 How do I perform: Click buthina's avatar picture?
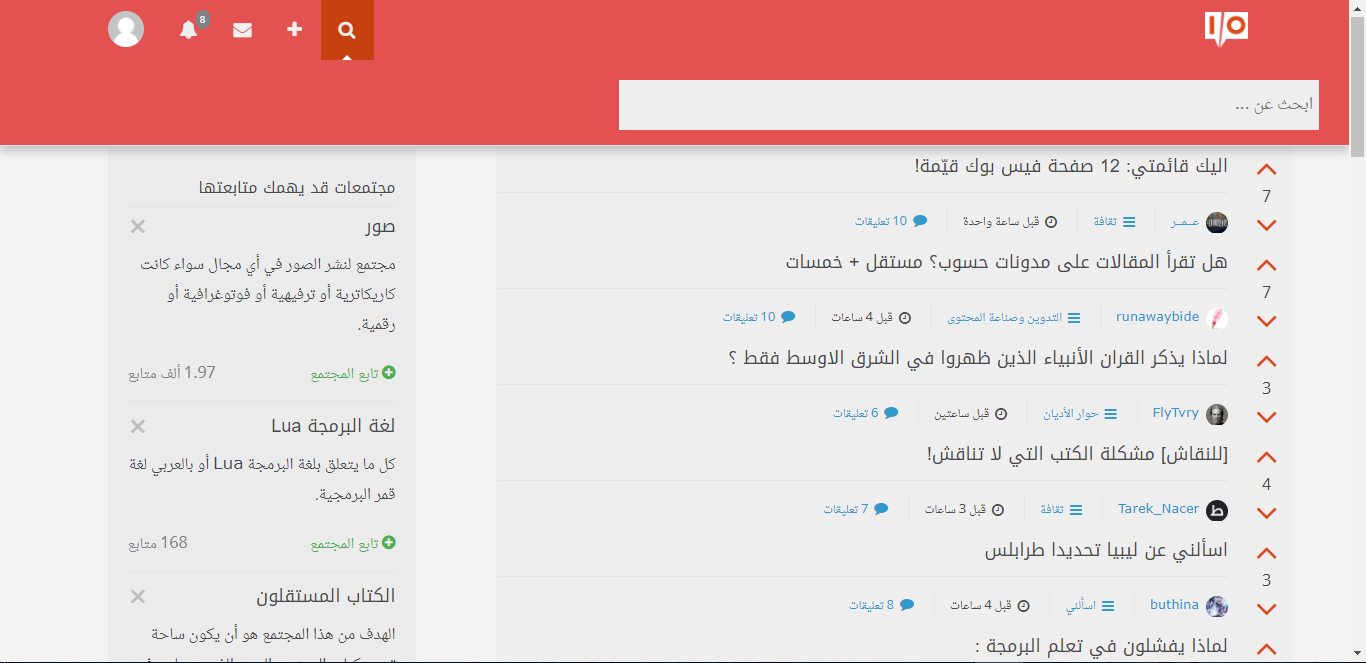1217,606
